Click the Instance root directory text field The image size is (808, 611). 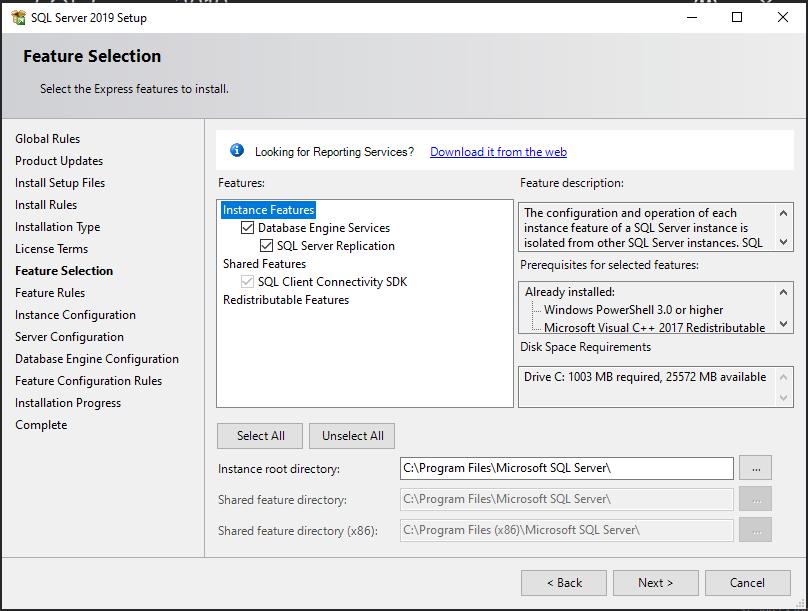pos(566,468)
